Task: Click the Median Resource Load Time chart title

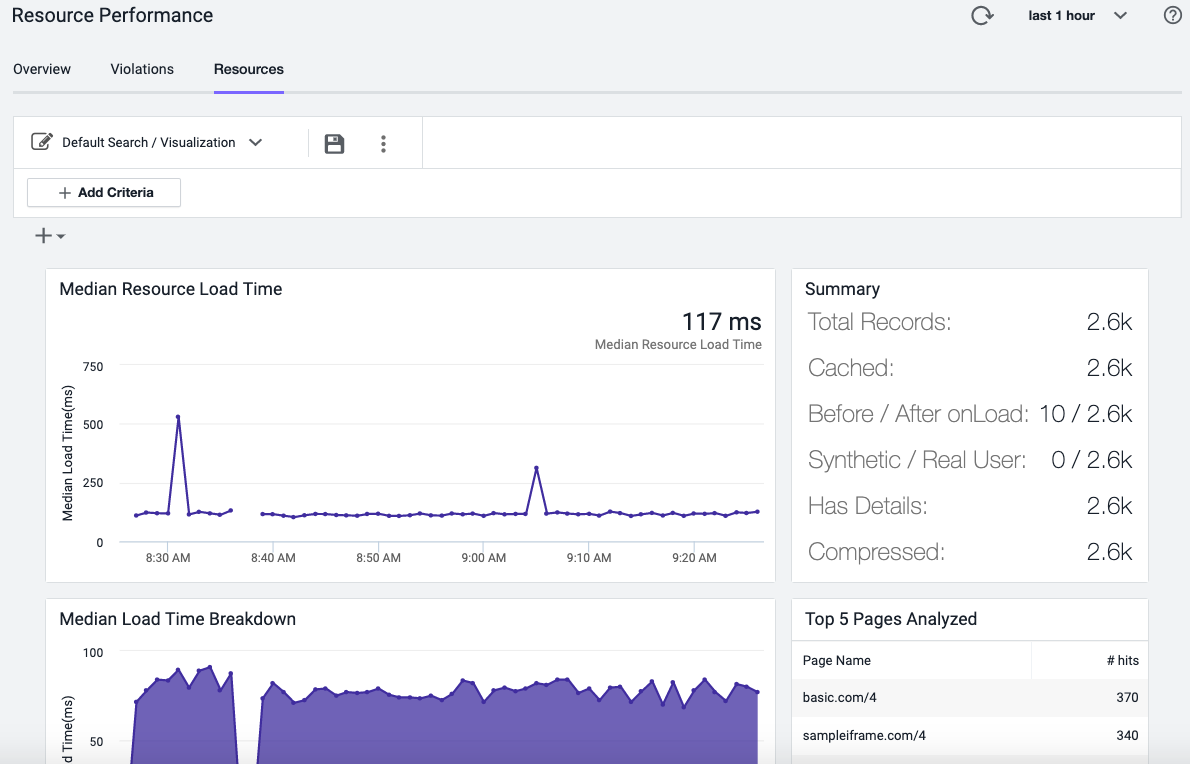Action: coord(171,289)
